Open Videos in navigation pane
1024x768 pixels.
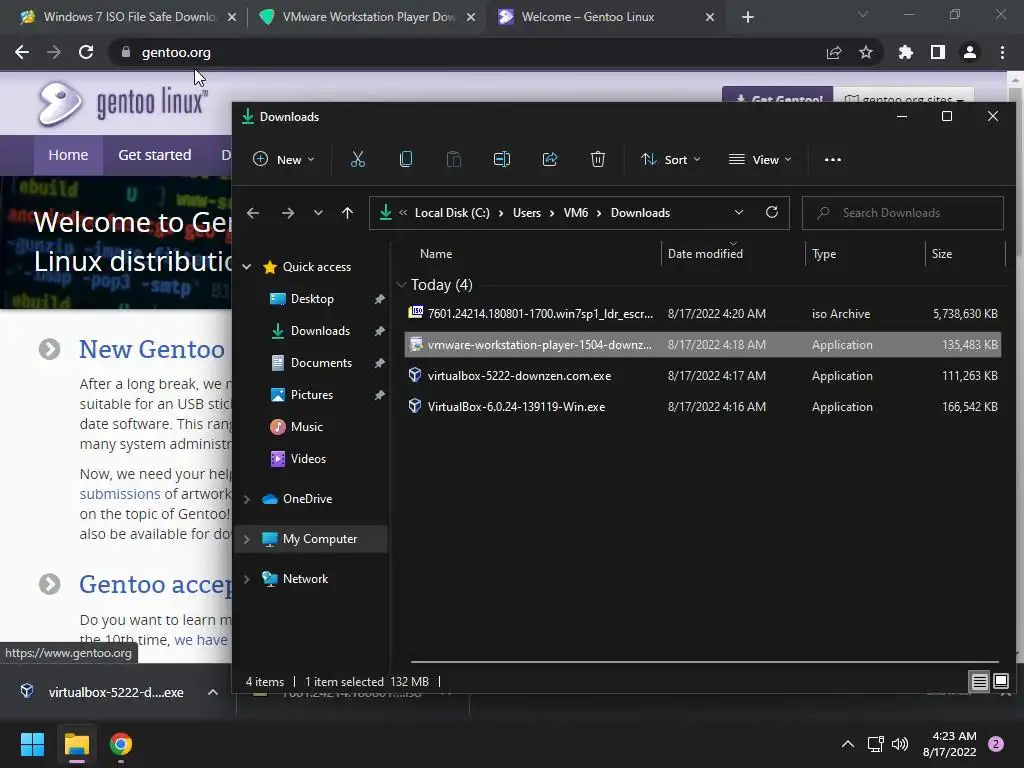coord(308,458)
